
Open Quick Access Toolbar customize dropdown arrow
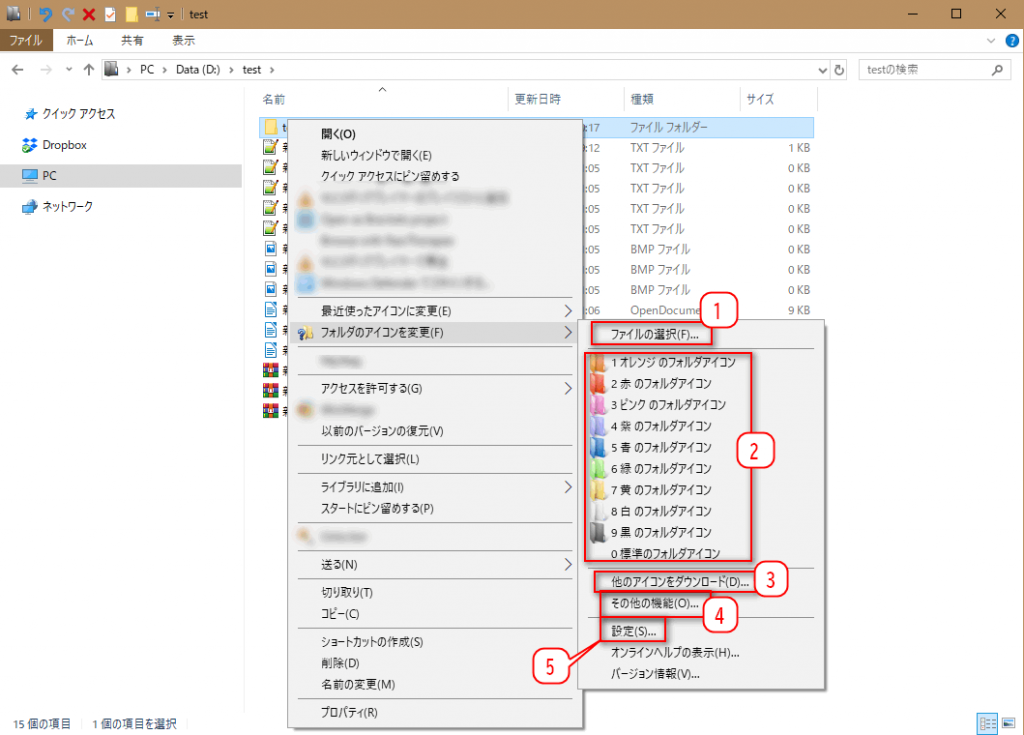[x=170, y=15]
